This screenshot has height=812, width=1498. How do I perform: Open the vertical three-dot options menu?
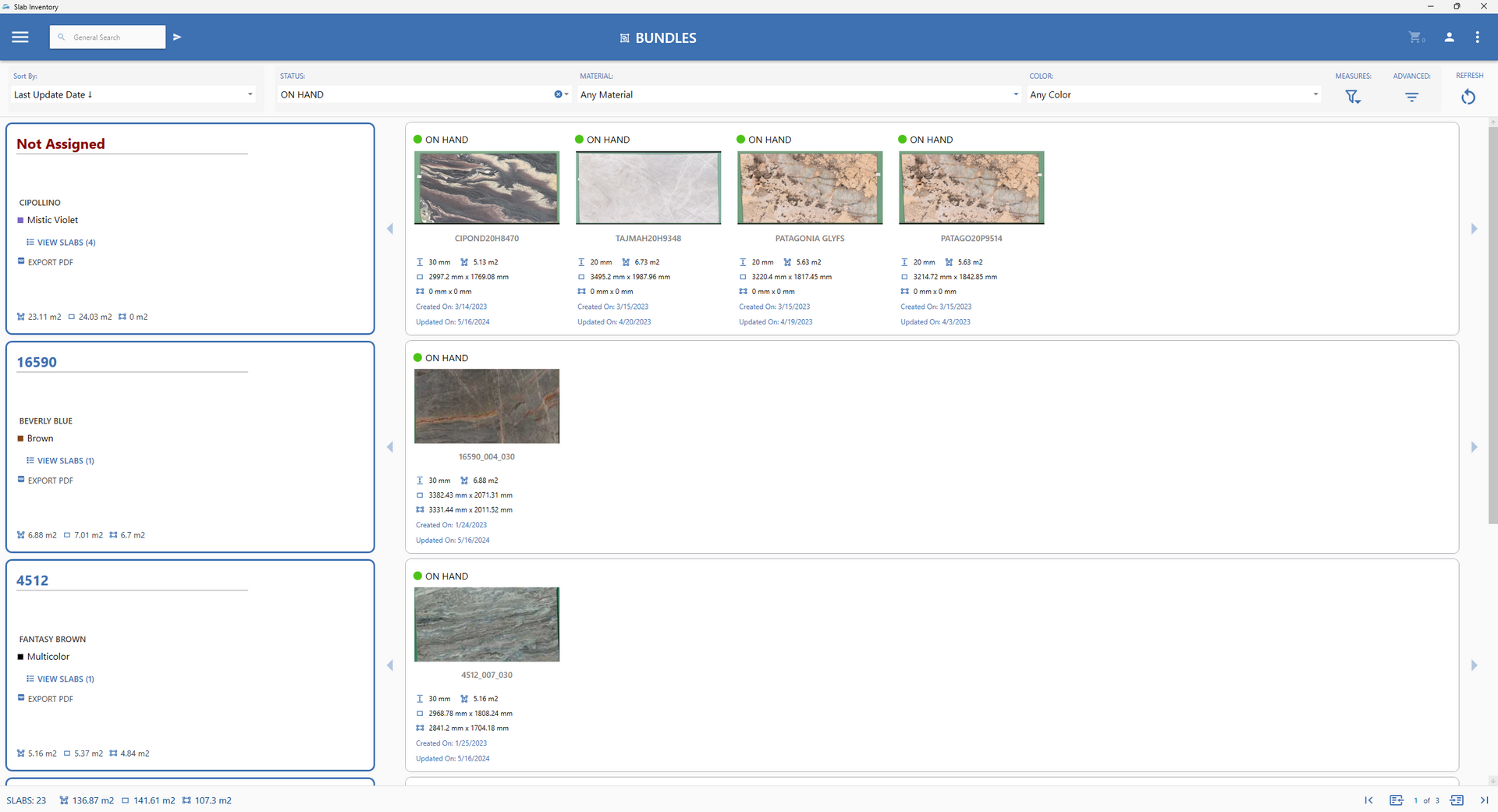click(1477, 37)
